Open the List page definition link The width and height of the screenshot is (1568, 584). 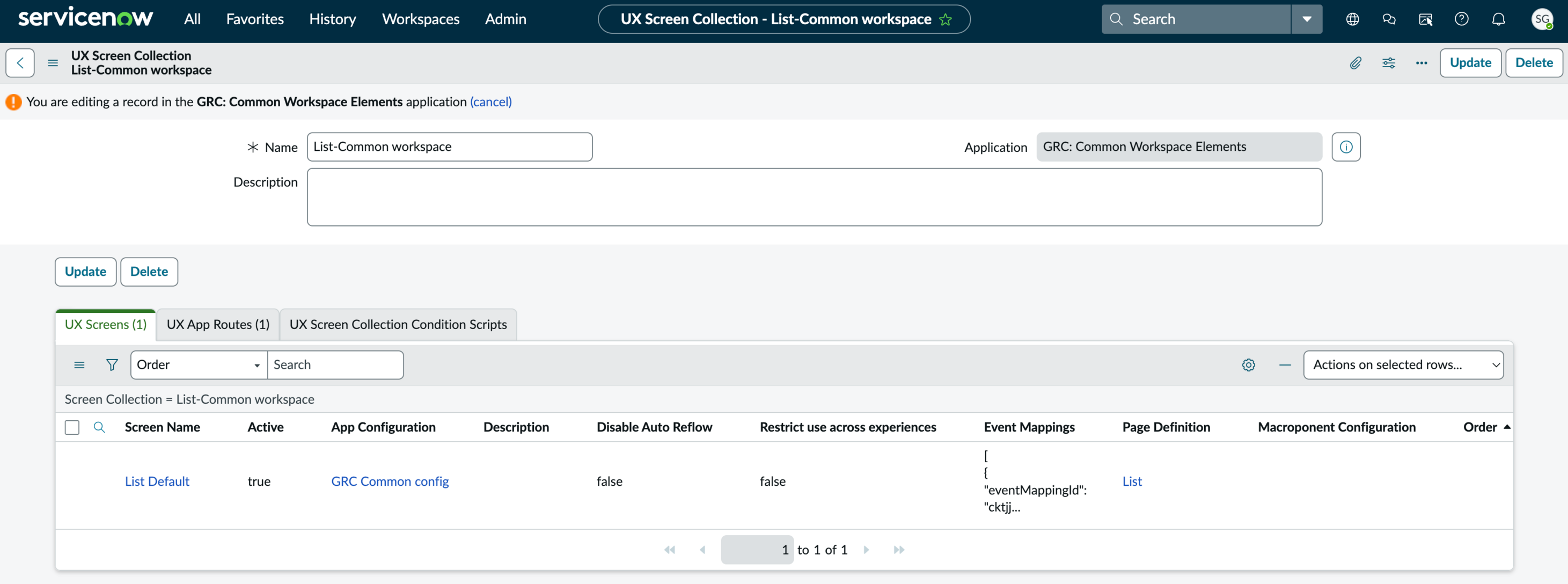coord(1132,481)
